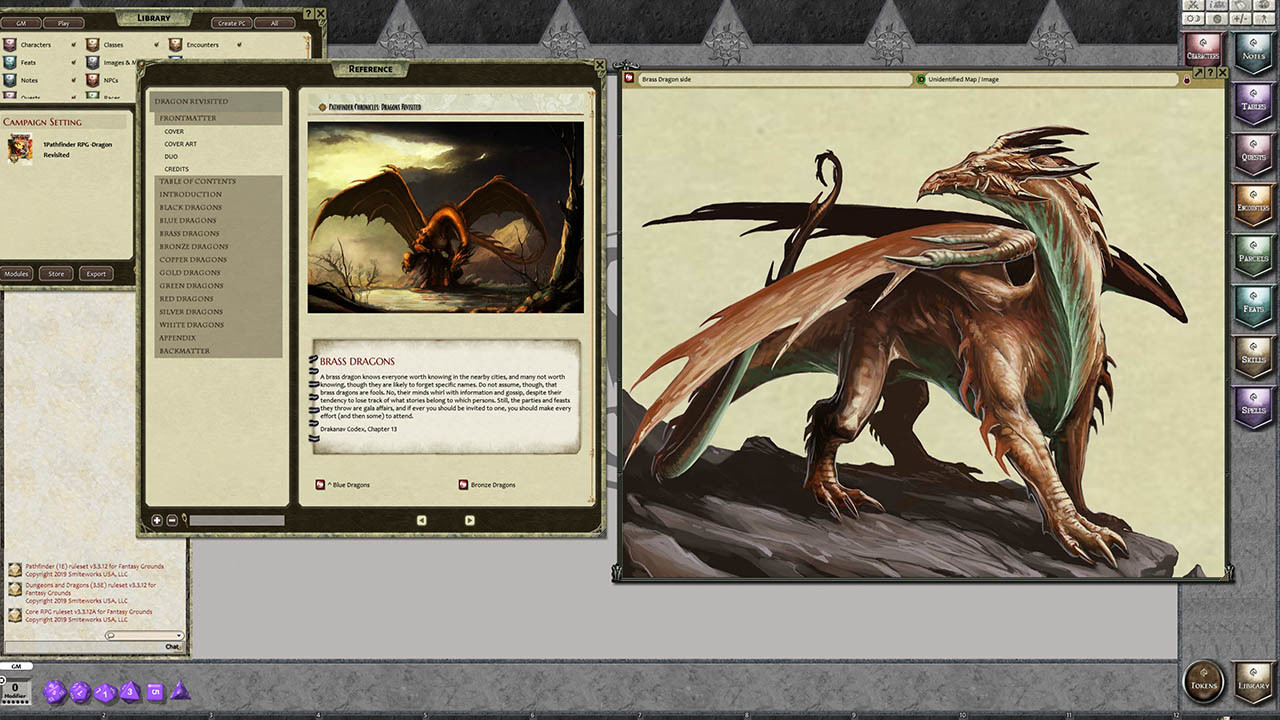
Task: Click the help icon in Library window
Action: coord(308,14)
